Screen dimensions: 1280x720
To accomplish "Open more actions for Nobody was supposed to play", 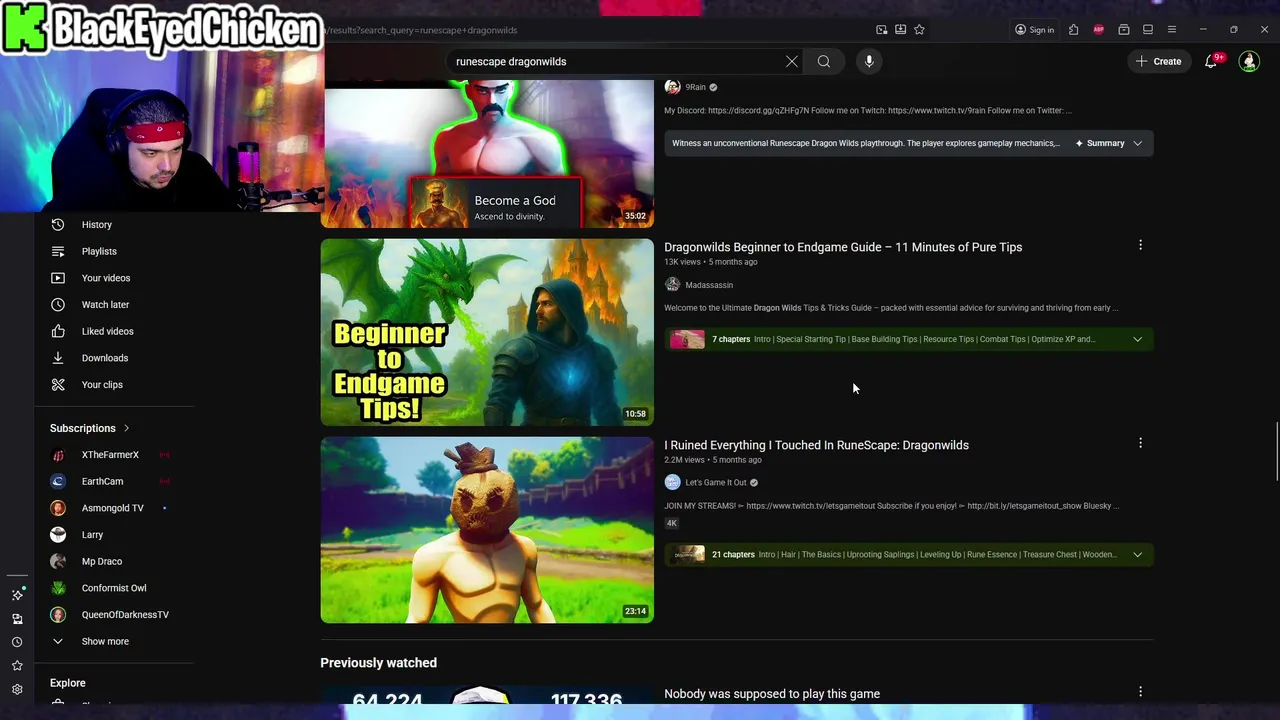I will [x=1140, y=691].
